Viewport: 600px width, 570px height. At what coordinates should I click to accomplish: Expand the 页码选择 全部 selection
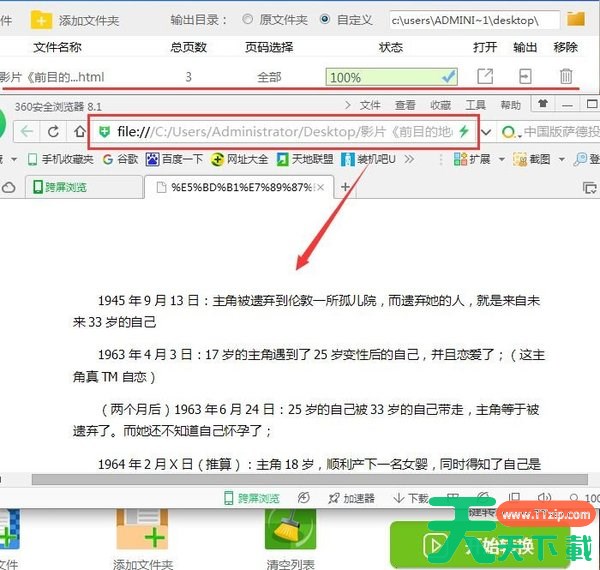click(269, 77)
